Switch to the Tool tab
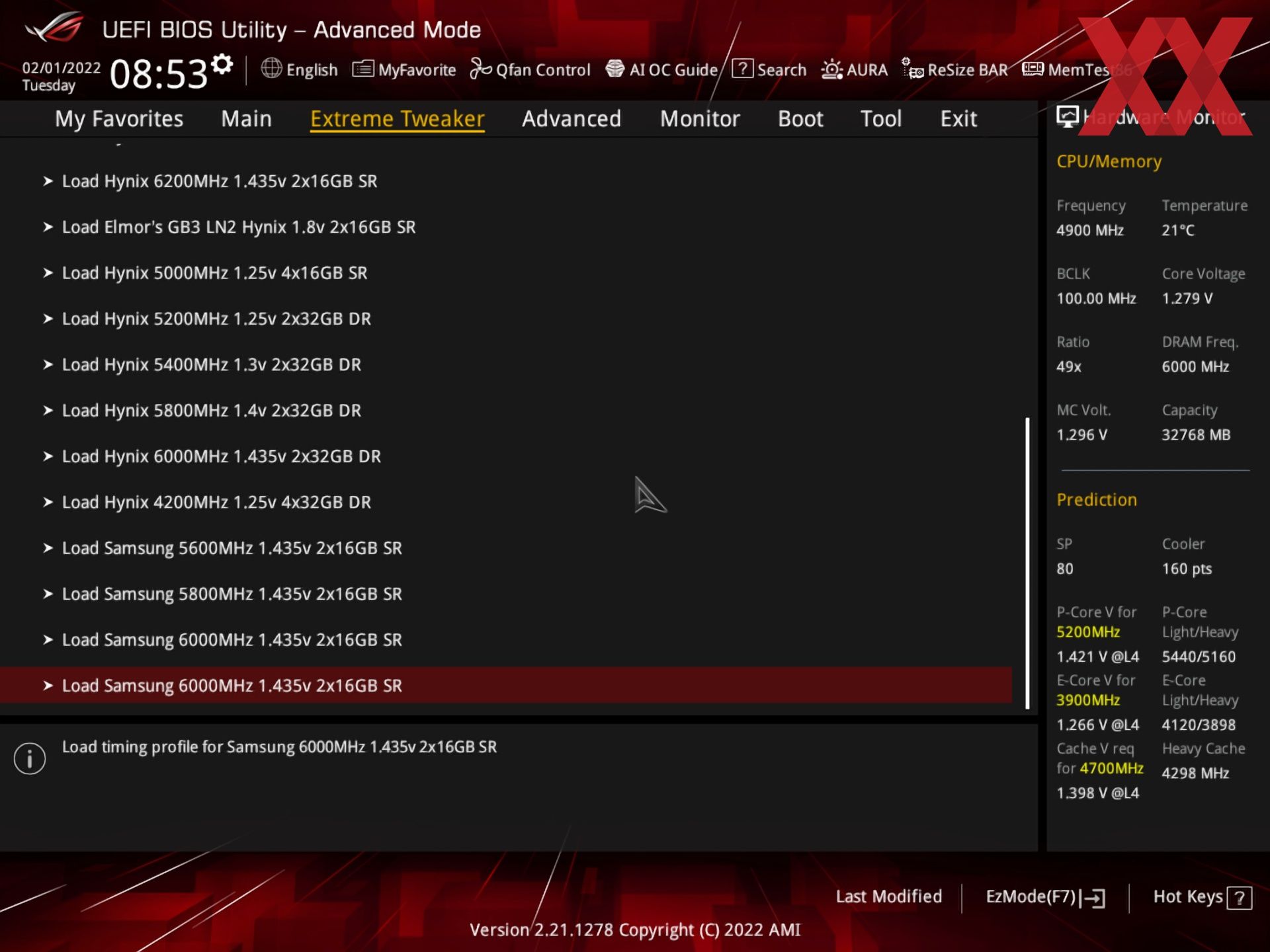The width and height of the screenshot is (1270, 952). tap(880, 118)
